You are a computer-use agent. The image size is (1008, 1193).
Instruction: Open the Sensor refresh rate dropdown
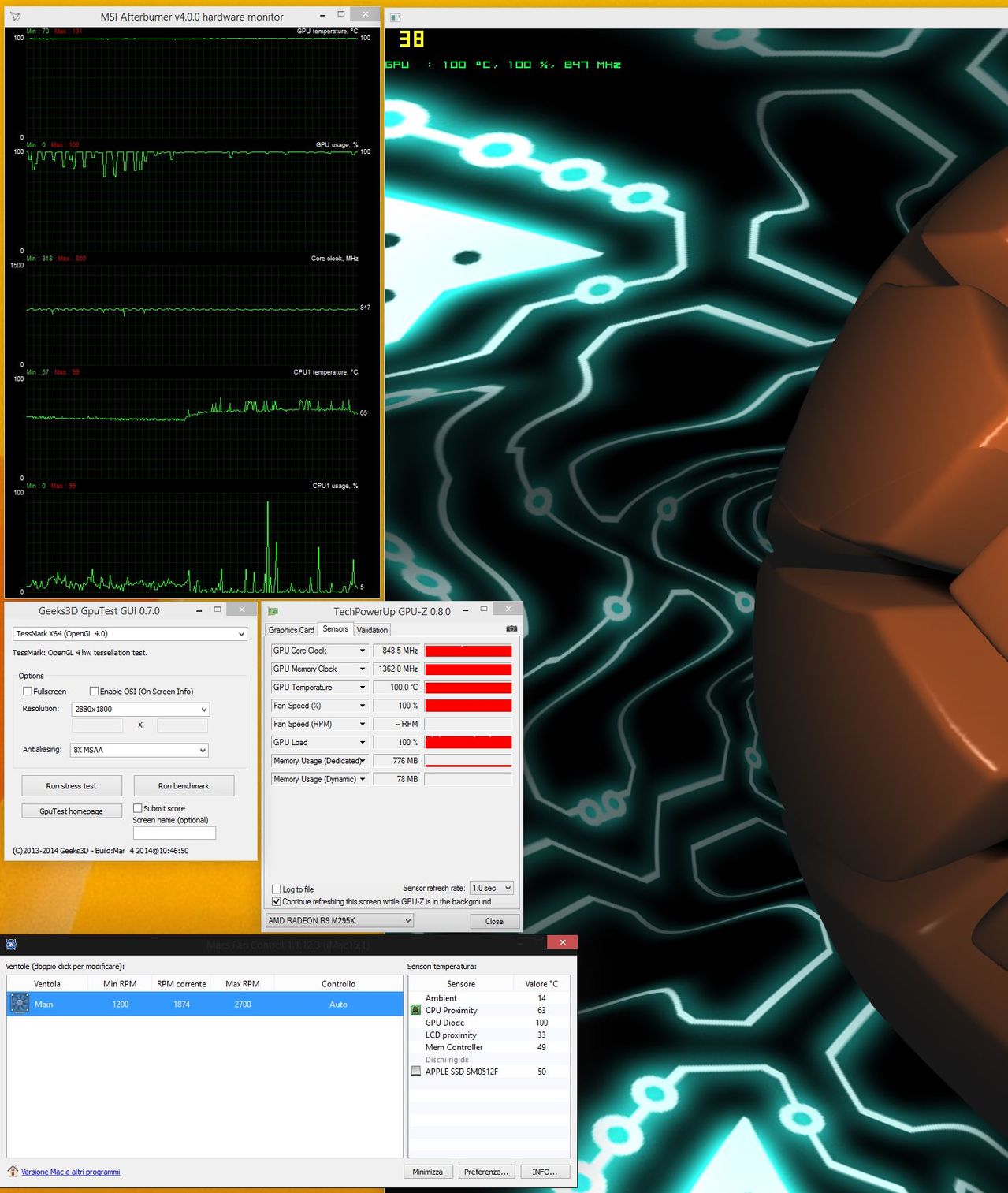coord(492,888)
